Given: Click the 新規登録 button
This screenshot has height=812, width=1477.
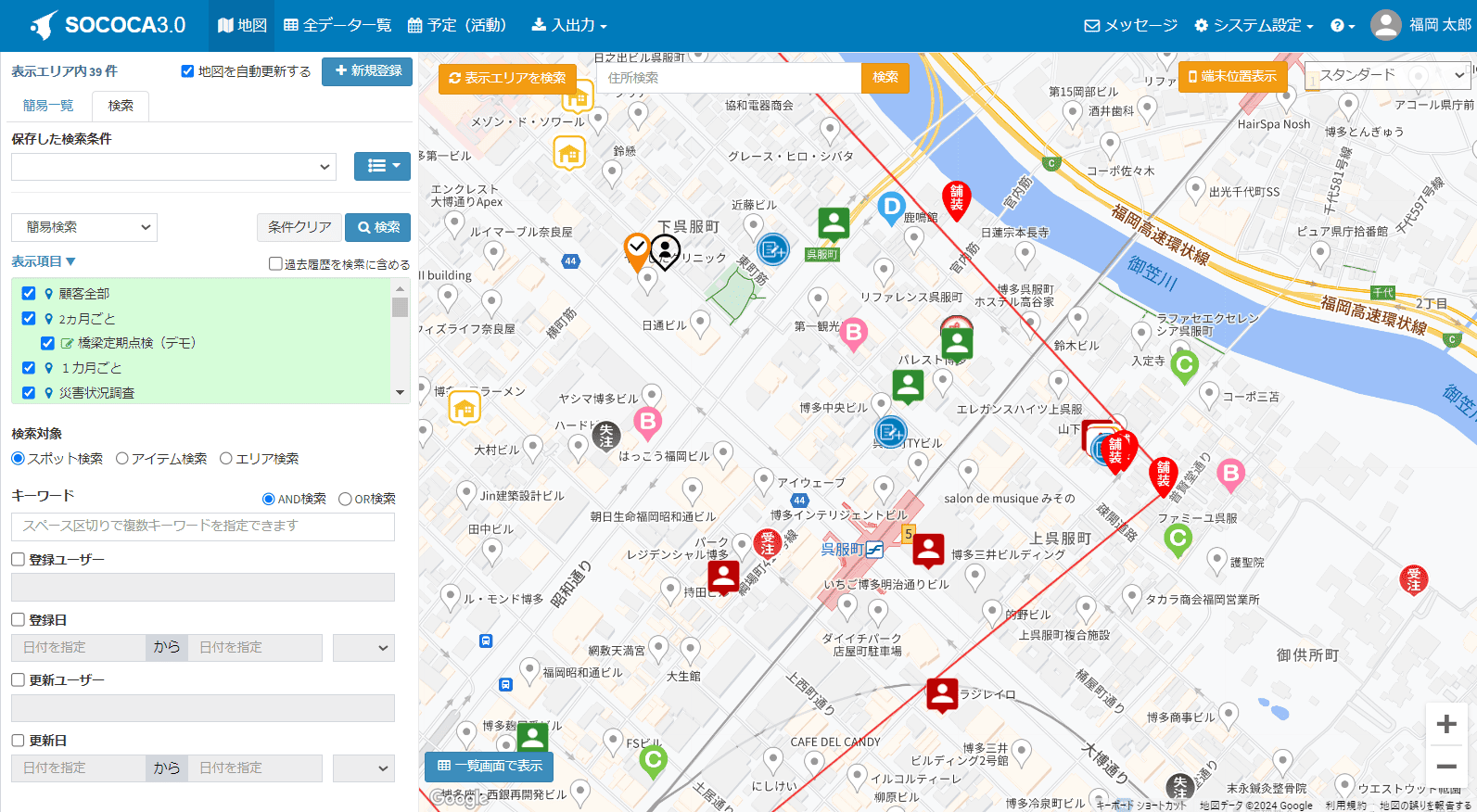Looking at the screenshot, I should coord(367,71).
